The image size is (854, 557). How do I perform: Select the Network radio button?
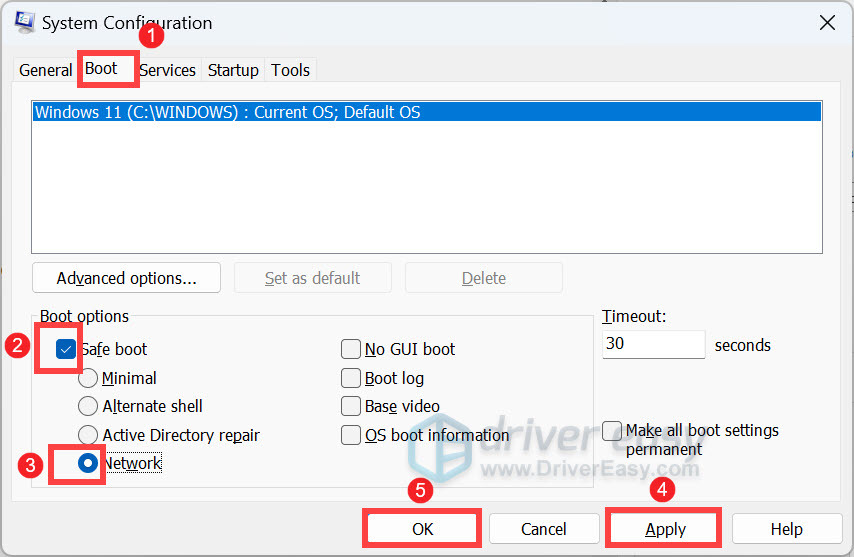[88, 463]
